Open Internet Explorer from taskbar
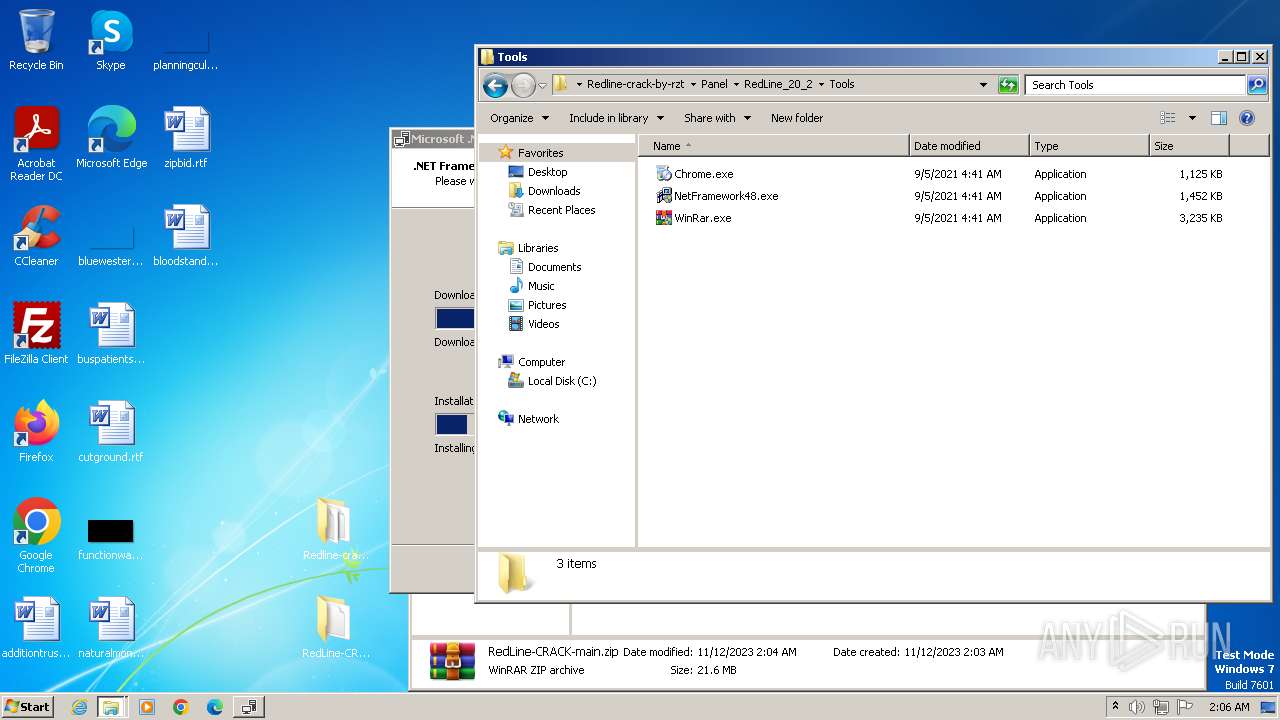Viewport: 1280px width, 720px height. [x=79, y=707]
